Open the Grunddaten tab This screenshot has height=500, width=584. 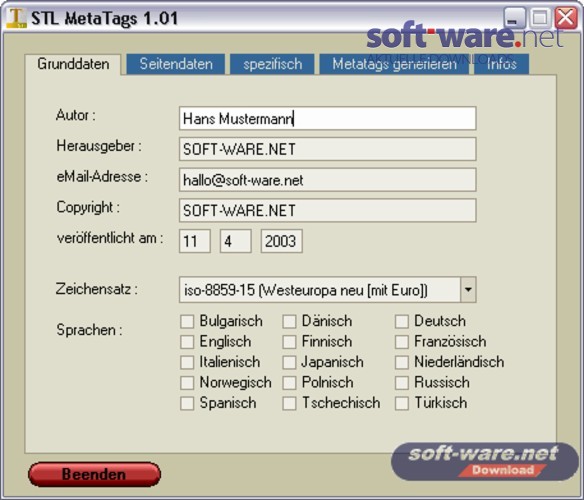pyautogui.click(x=73, y=64)
